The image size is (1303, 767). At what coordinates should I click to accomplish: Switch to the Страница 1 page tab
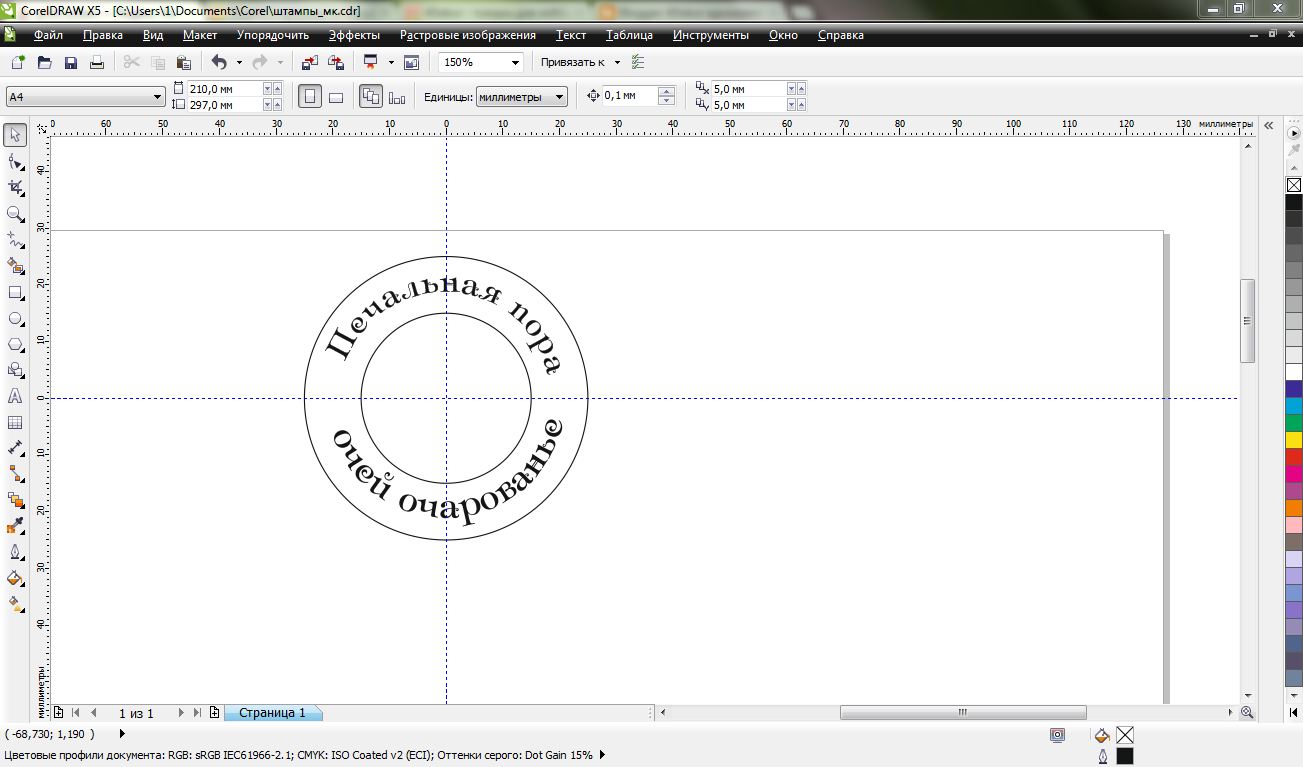270,713
